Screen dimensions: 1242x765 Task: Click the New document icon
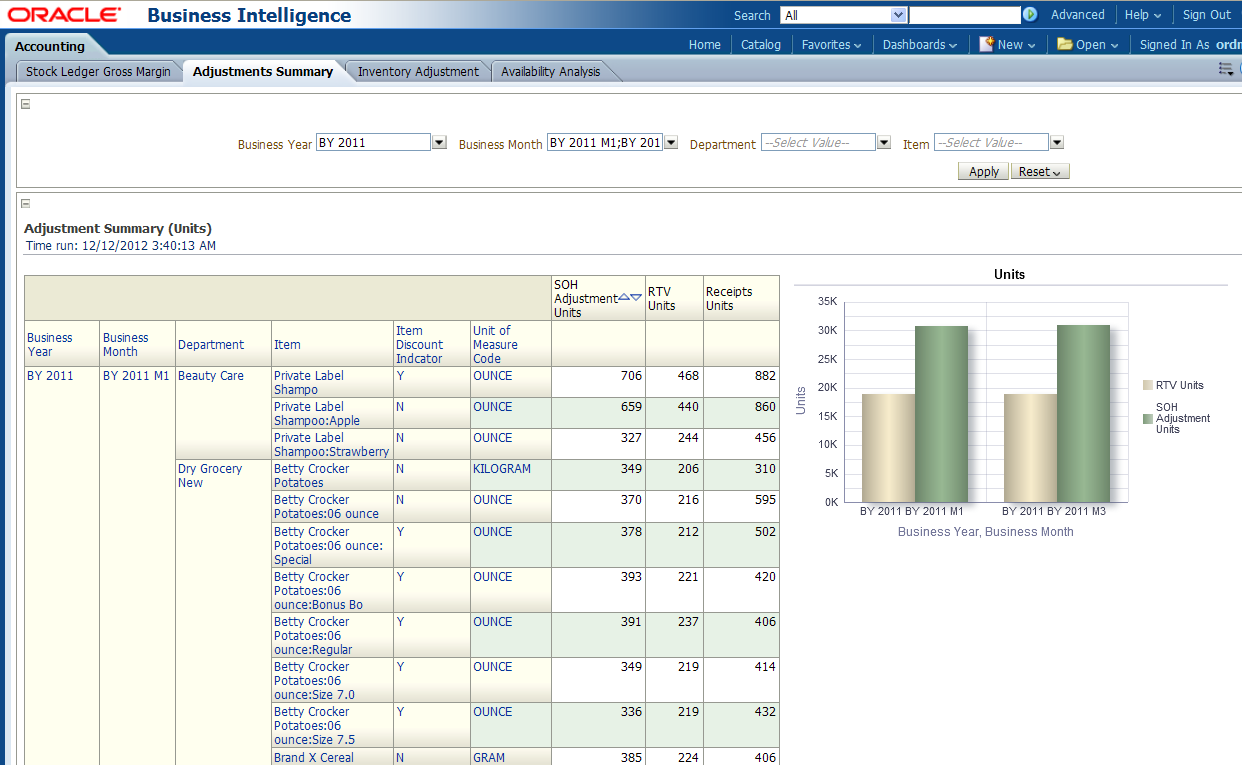pos(986,44)
